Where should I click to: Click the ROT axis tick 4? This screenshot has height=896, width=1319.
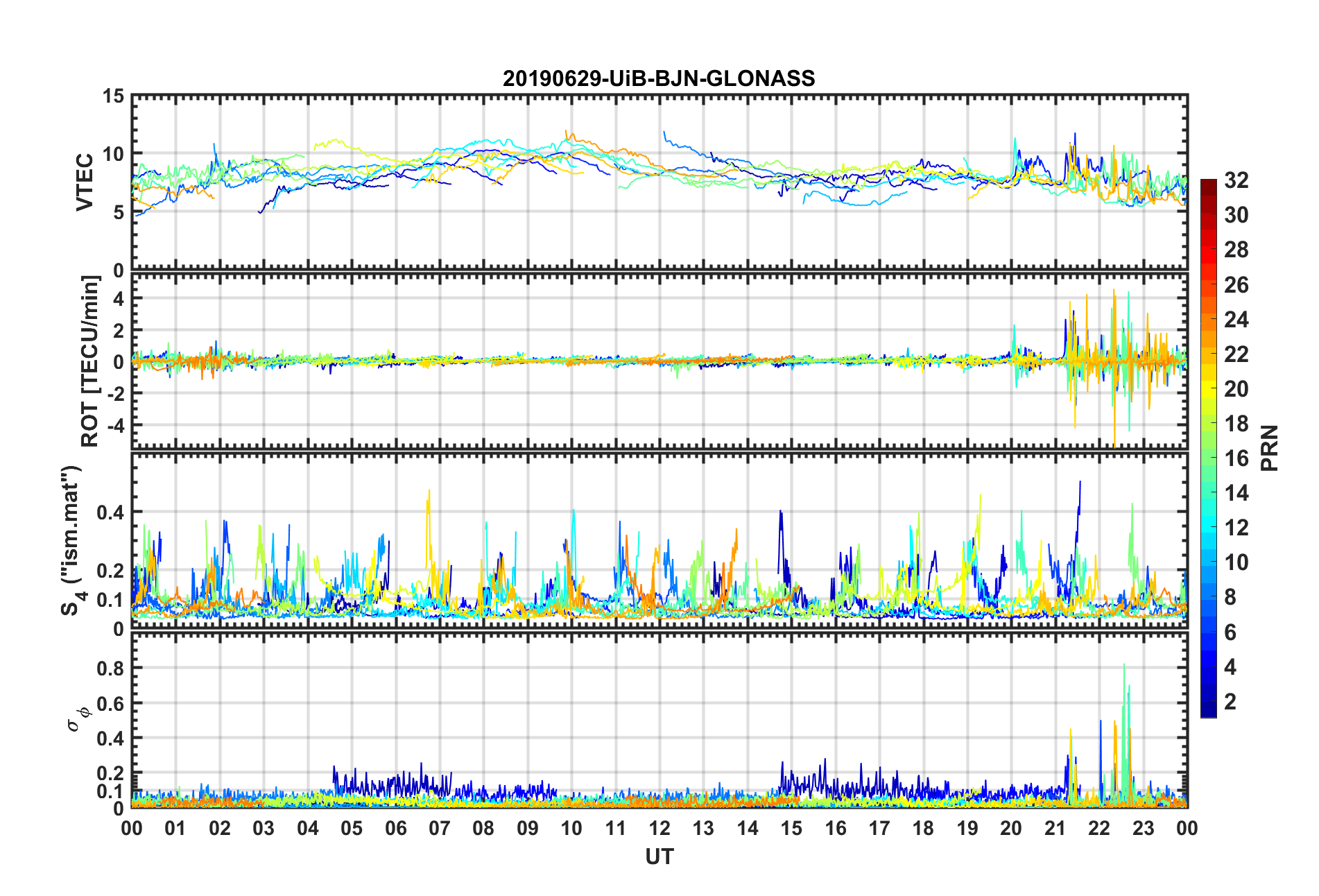(x=119, y=298)
